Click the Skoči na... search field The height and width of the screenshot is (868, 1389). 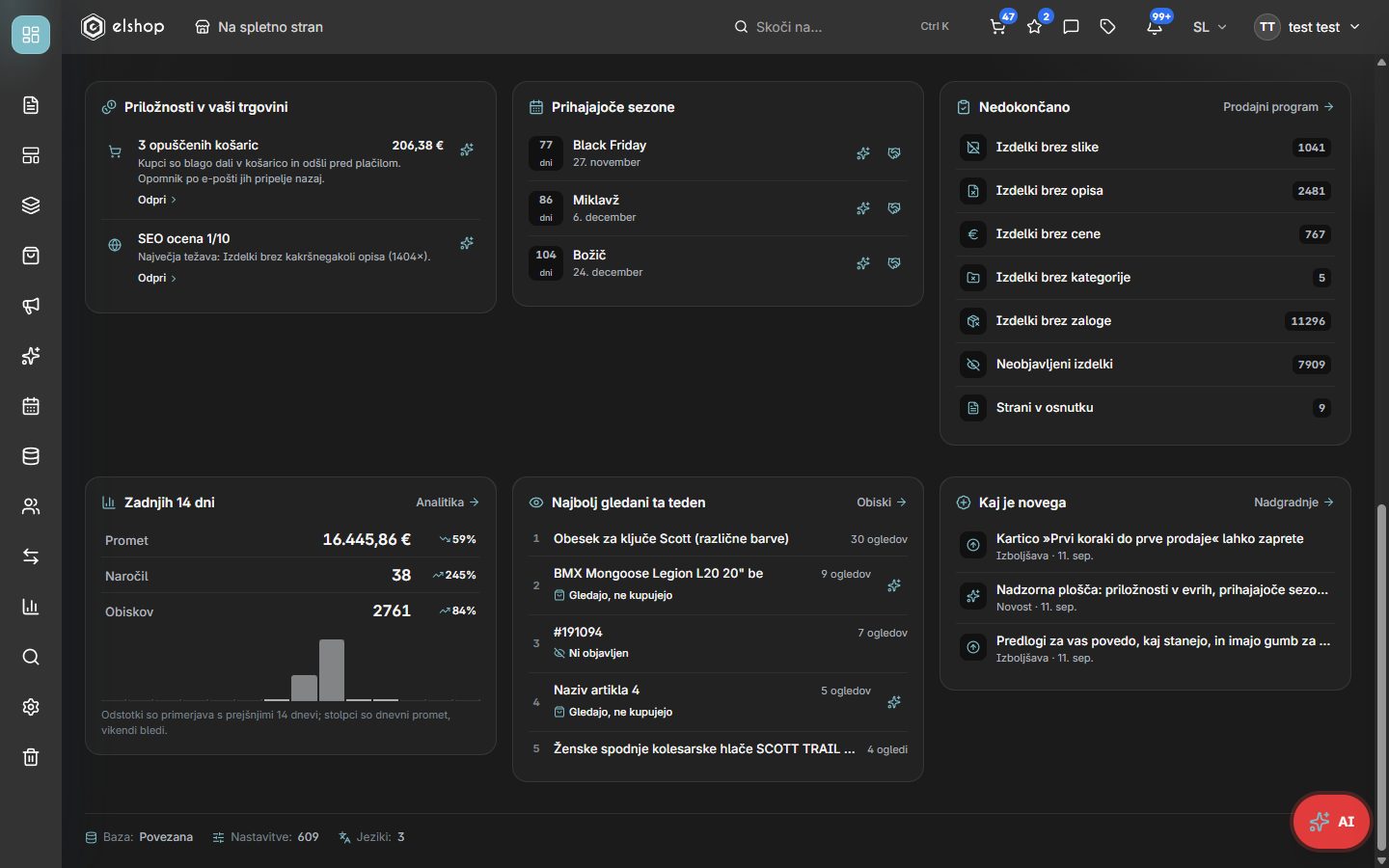point(841,27)
